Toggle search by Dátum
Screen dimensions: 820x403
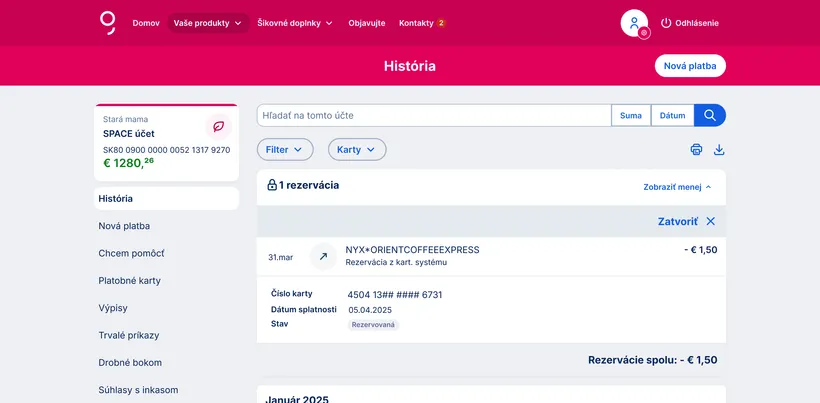point(672,115)
